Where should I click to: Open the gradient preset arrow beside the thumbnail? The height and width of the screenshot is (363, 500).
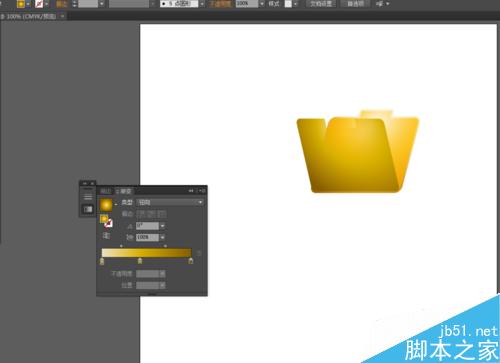(x=116, y=204)
